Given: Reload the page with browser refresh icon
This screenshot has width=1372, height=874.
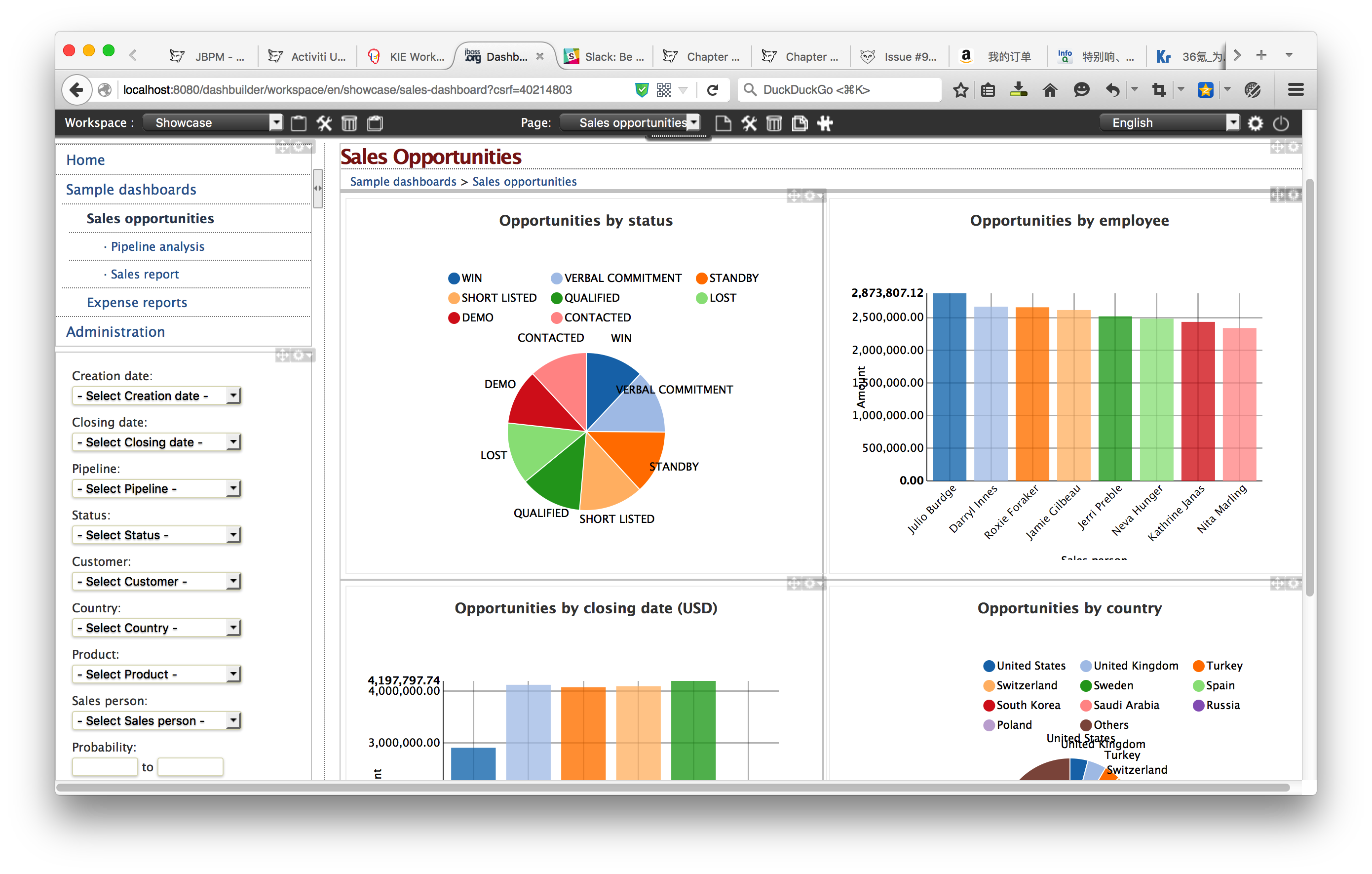Looking at the screenshot, I should 712,89.
